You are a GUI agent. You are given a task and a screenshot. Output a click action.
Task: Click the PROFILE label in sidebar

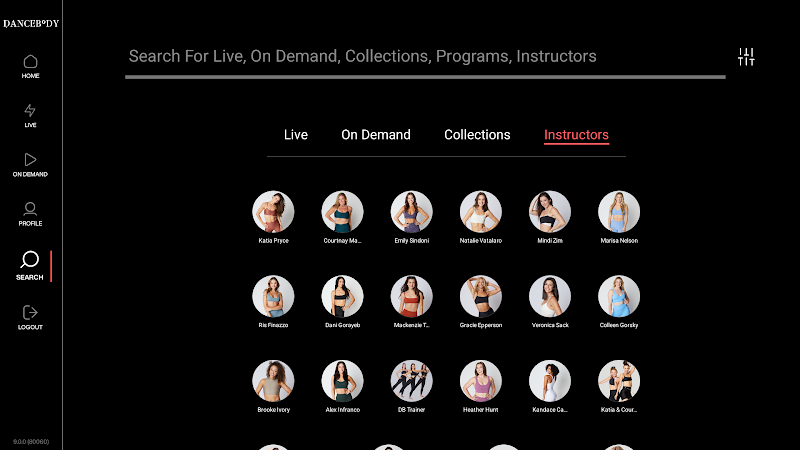pyautogui.click(x=30, y=223)
